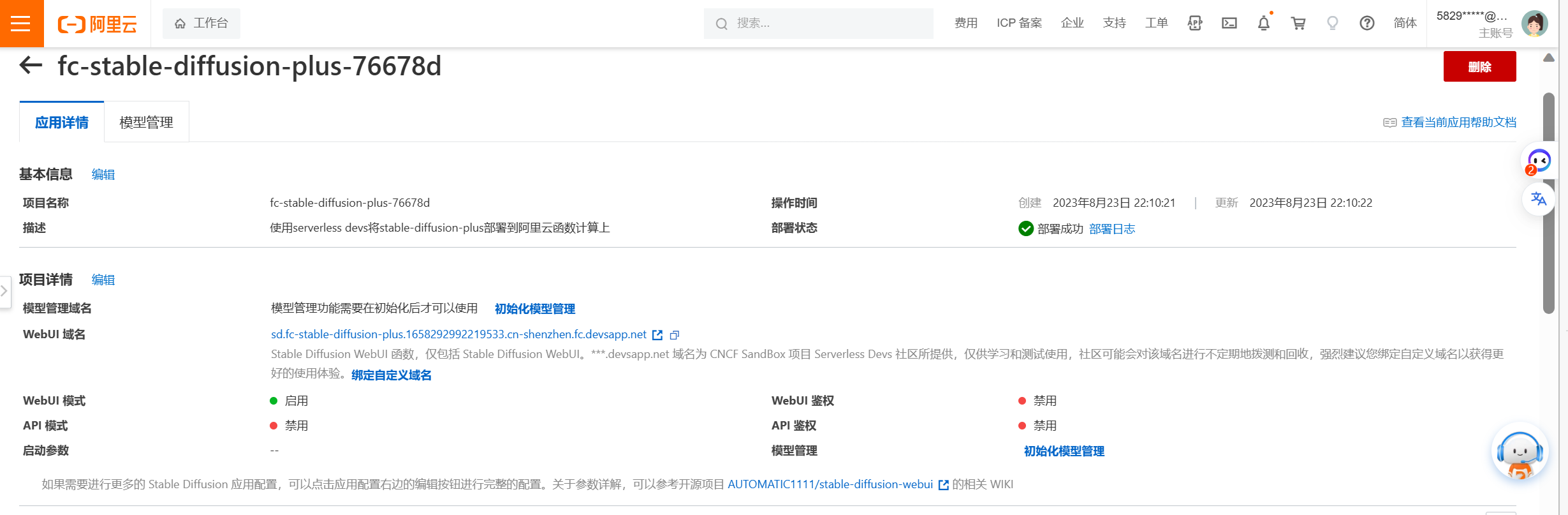Open the hamburger navigation menu
Viewport: 1568px width, 515px height.
21,24
